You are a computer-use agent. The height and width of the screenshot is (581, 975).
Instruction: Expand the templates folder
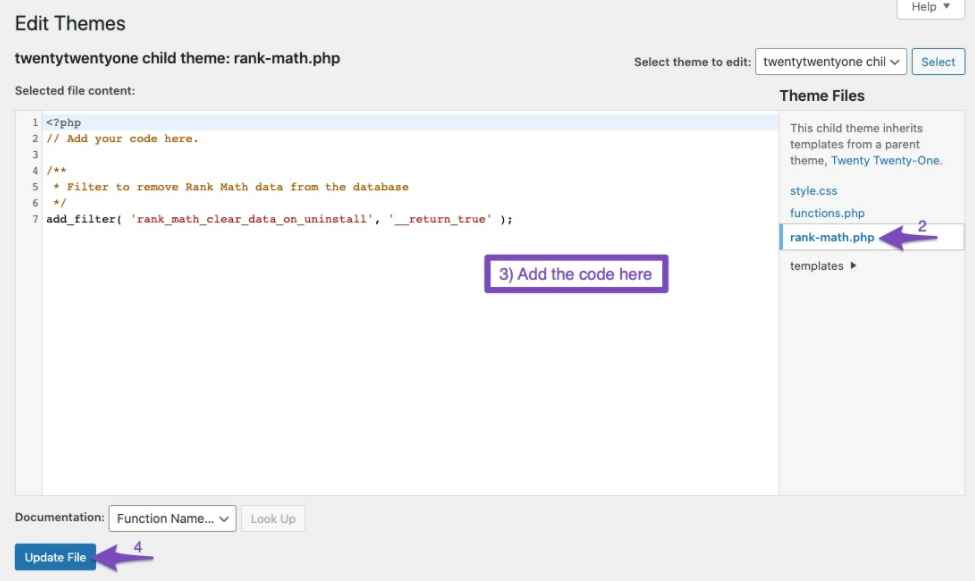(x=823, y=266)
